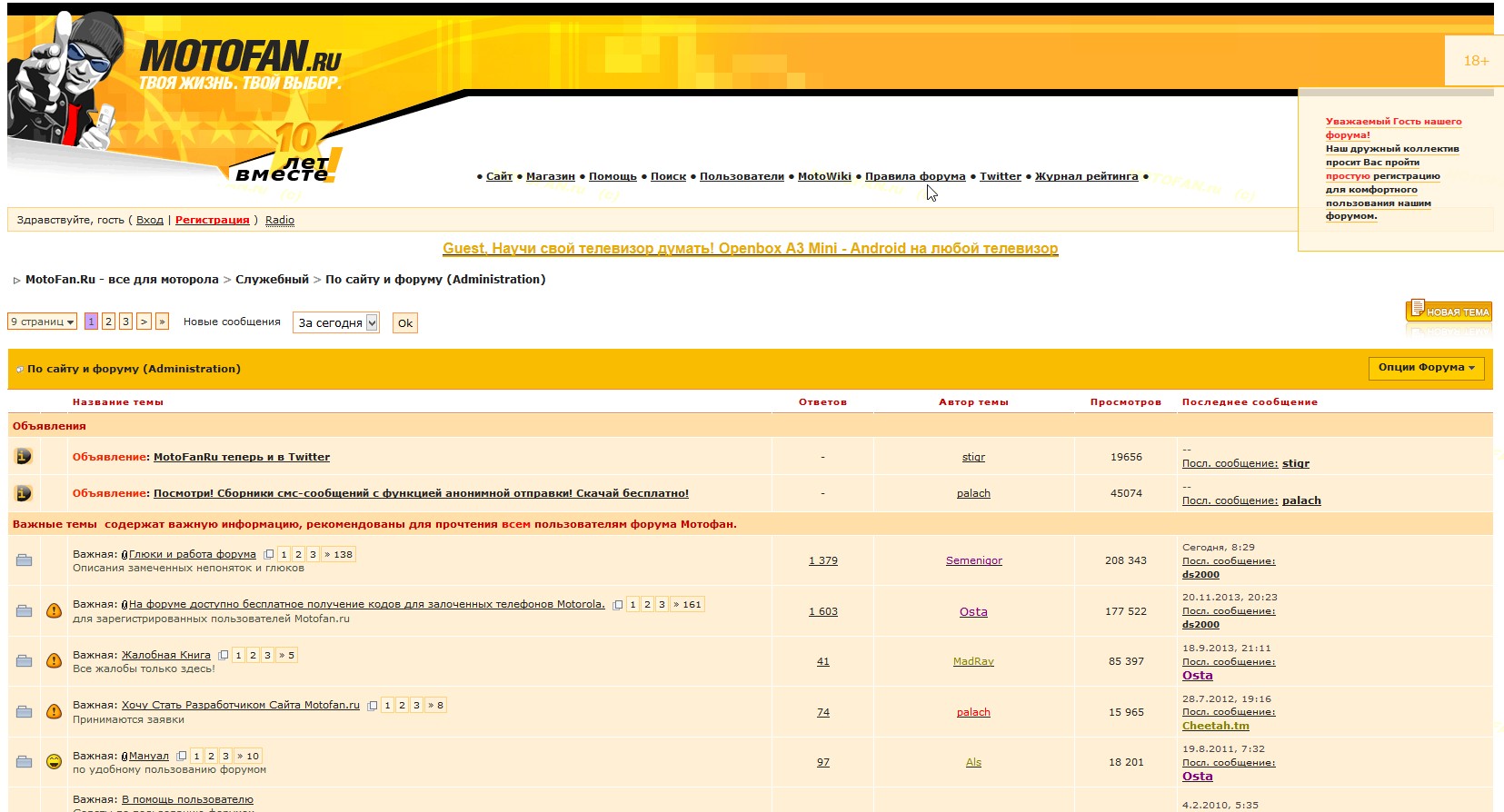Click exclamation icon in Хочу Стать Разработчиком row
This screenshot has height=812, width=1504.
pyautogui.click(x=54, y=712)
